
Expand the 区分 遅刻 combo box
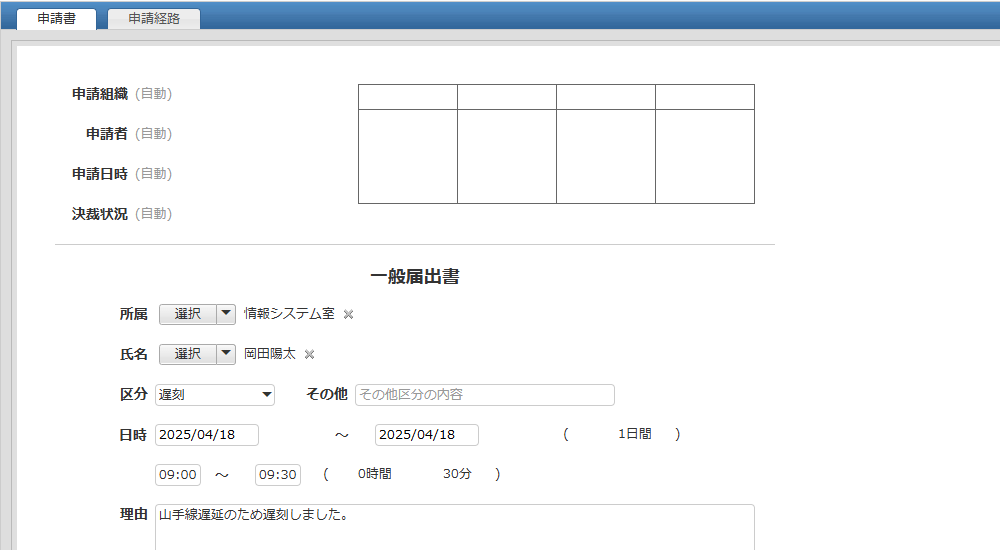pos(215,395)
